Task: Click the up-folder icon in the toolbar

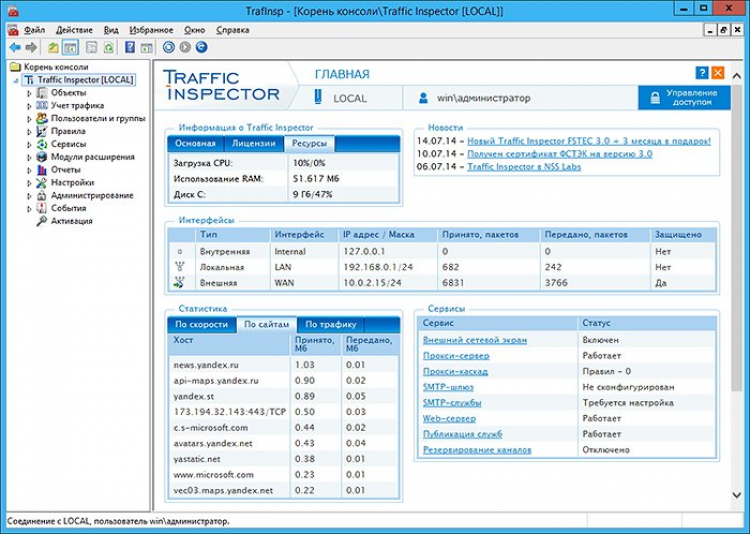Action: click(53, 47)
